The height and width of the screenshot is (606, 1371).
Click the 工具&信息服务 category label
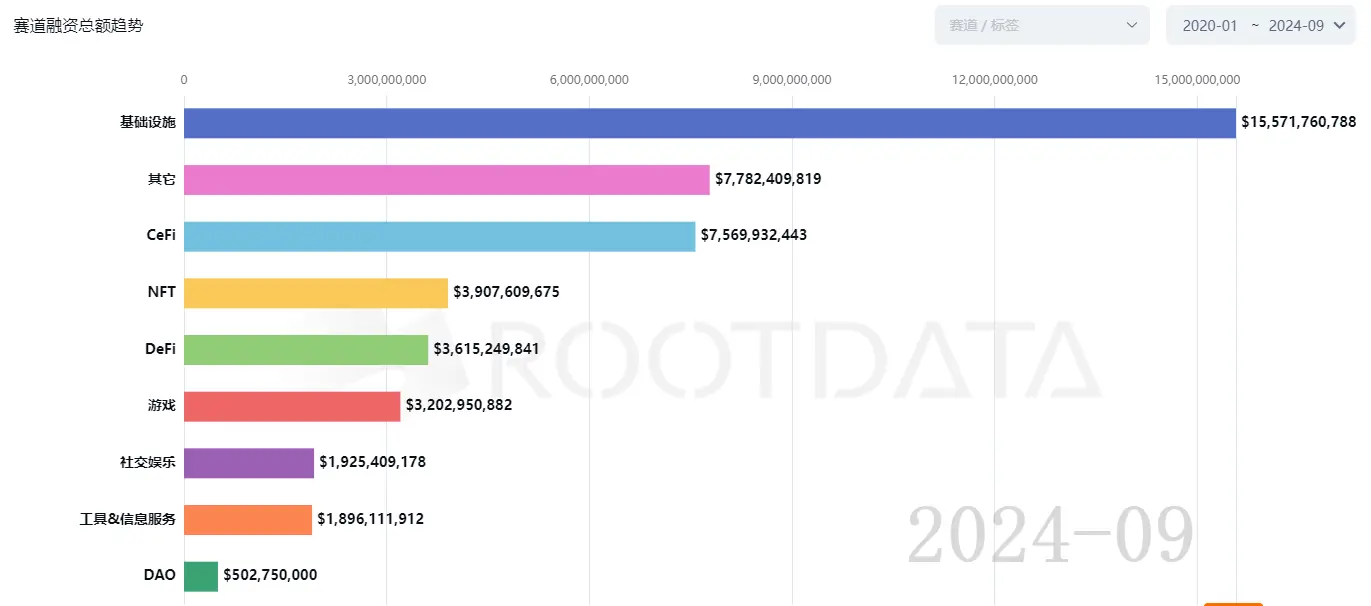[127, 519]
